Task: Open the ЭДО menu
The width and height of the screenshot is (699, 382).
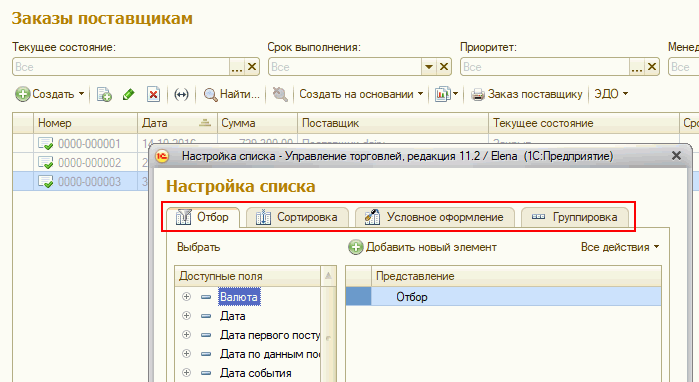Action: 611,94
